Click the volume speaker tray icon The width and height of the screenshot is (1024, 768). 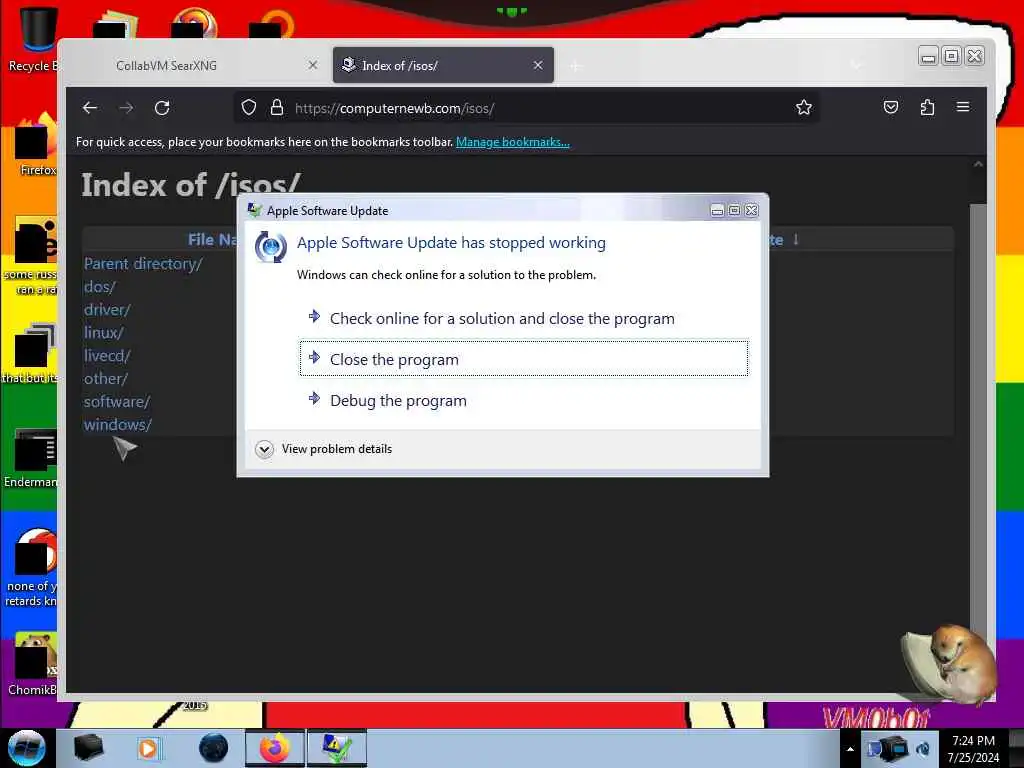(x=923, y=748)
